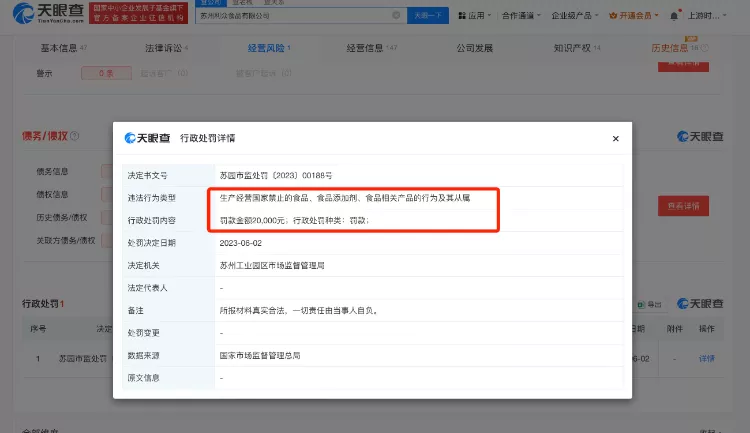Click the 行政处罚详情 dialog title
Viewport: 750px width, 433px height.
point(208,138)
